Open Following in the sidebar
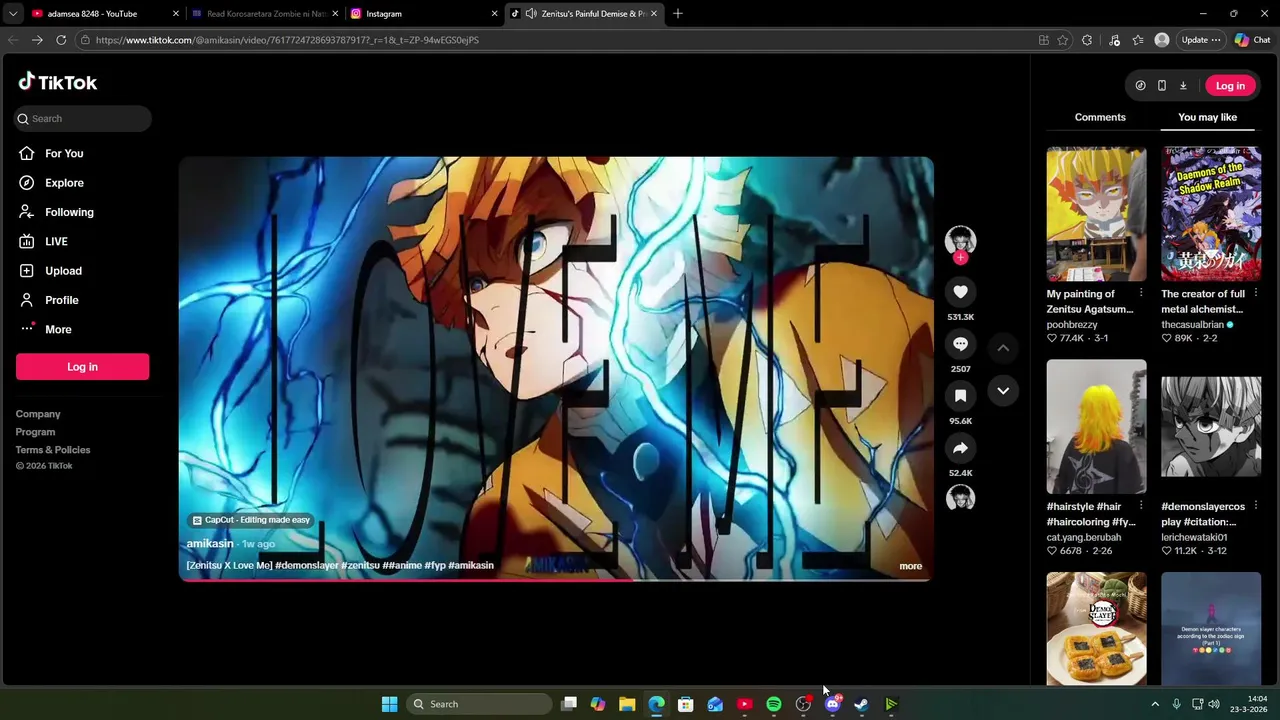The image size is (1280, 720). [x=69, y=212]
